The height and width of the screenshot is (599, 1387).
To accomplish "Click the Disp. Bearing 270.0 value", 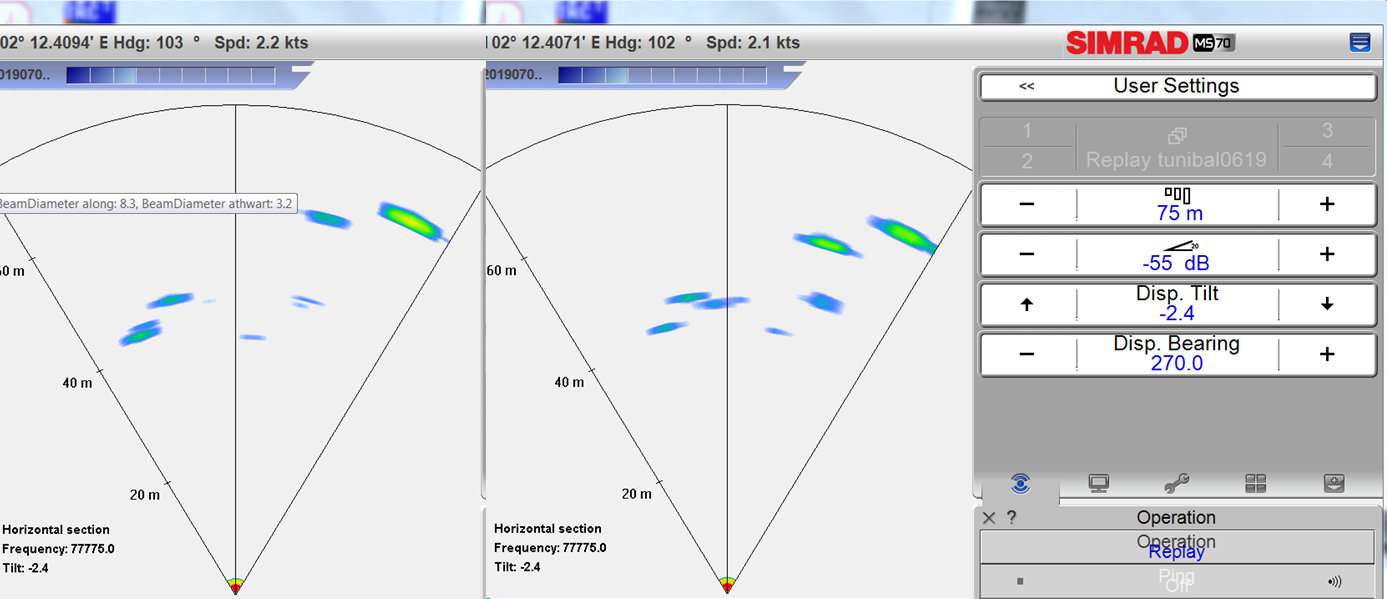I will tap(1176, 363).
